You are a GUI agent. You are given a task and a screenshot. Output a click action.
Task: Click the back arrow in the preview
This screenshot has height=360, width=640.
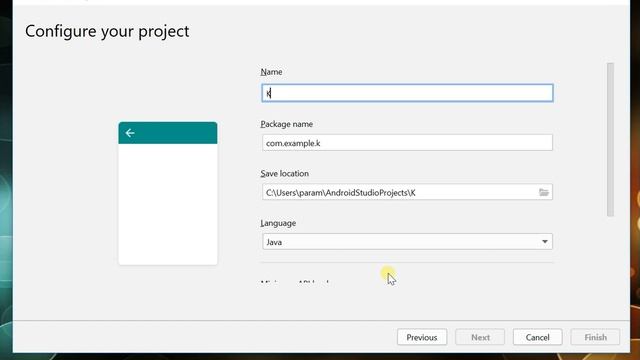pos(130,133)
